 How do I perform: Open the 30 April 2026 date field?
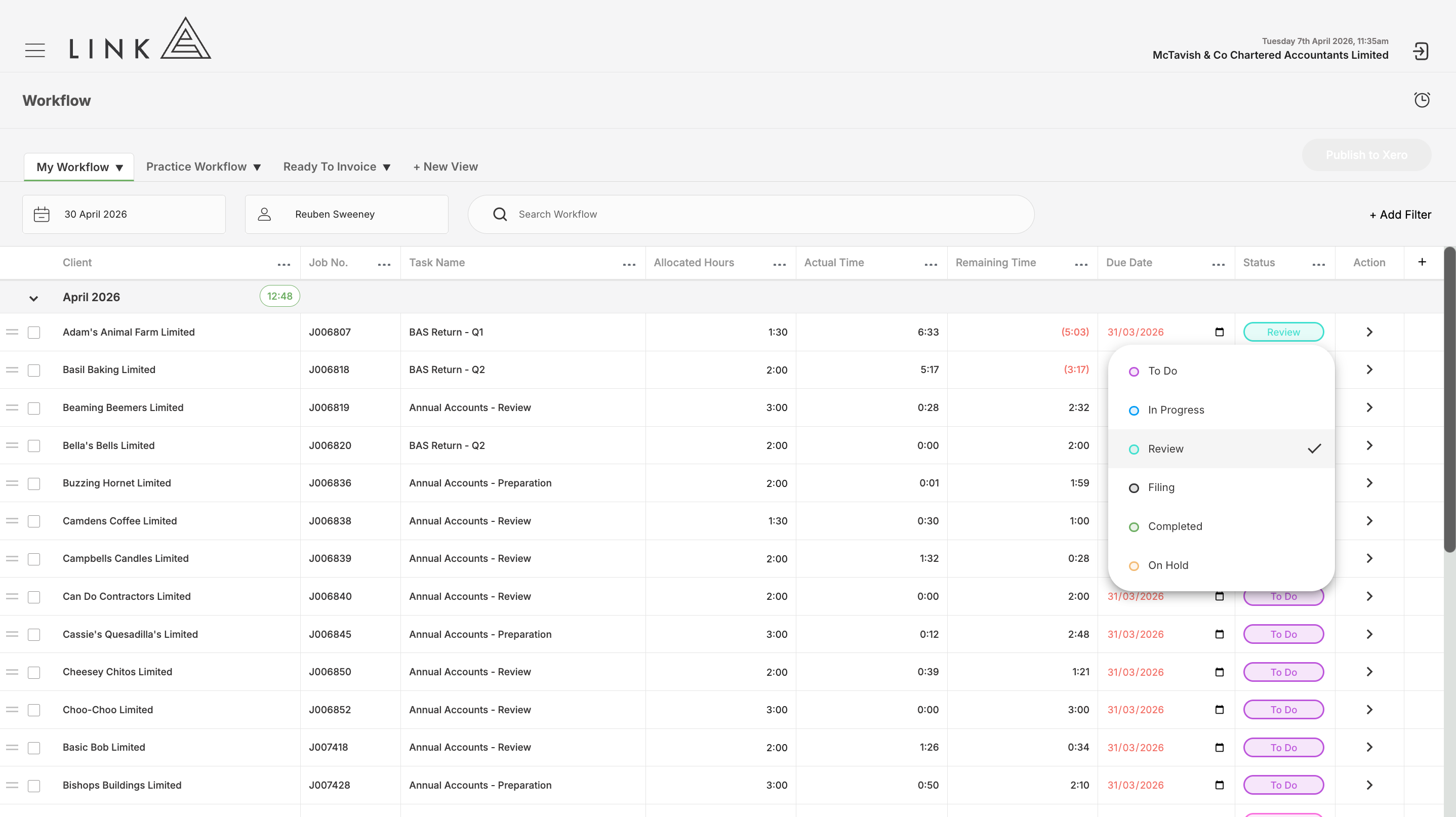point(124,214)
